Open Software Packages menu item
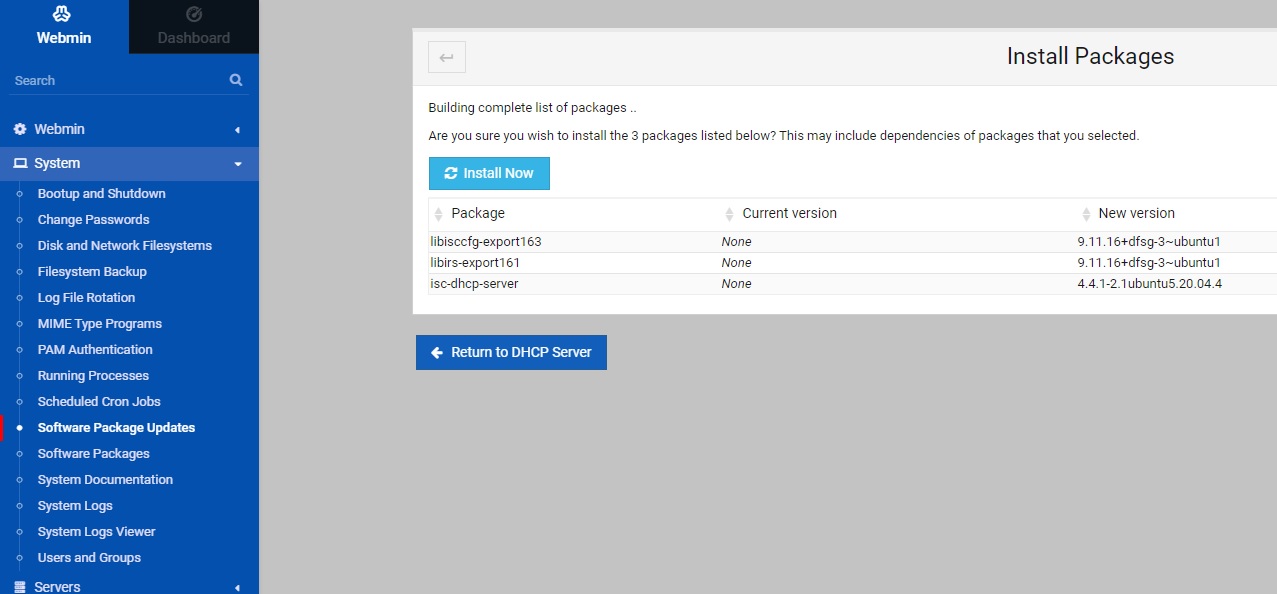 (x=93, y=453)
